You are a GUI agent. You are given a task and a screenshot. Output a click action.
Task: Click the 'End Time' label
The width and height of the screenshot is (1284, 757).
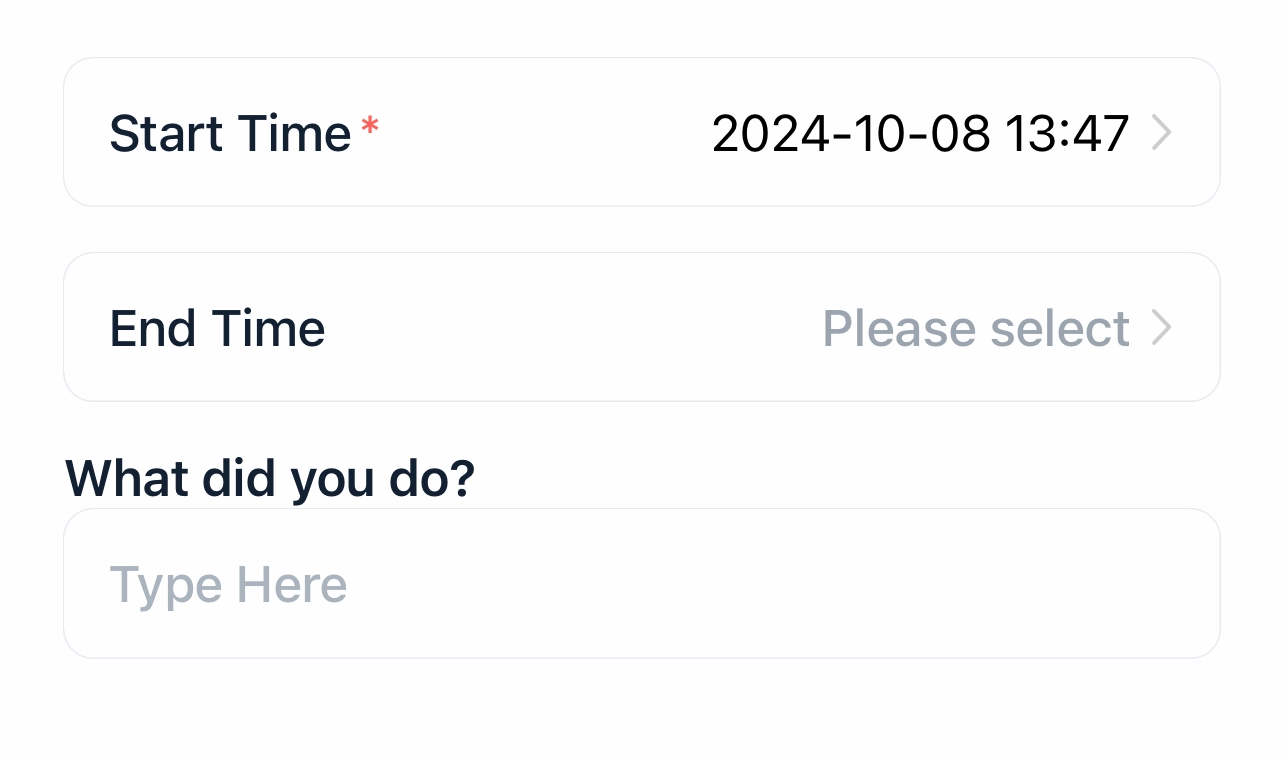217,328
